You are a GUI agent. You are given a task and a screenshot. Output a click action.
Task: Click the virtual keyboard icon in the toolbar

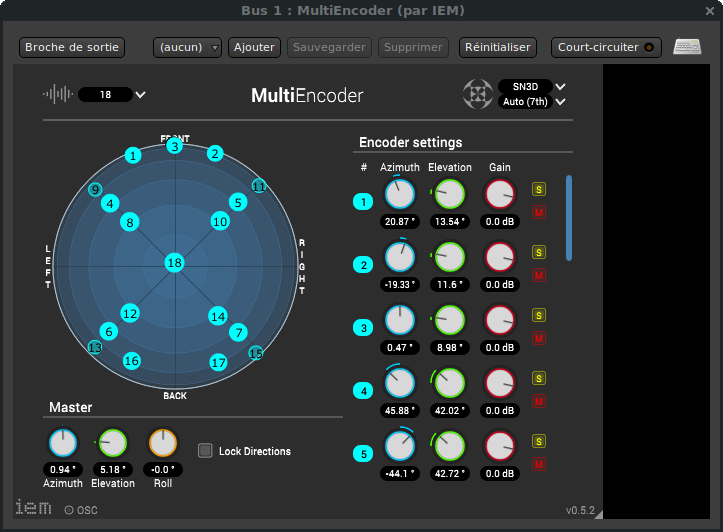687,47
